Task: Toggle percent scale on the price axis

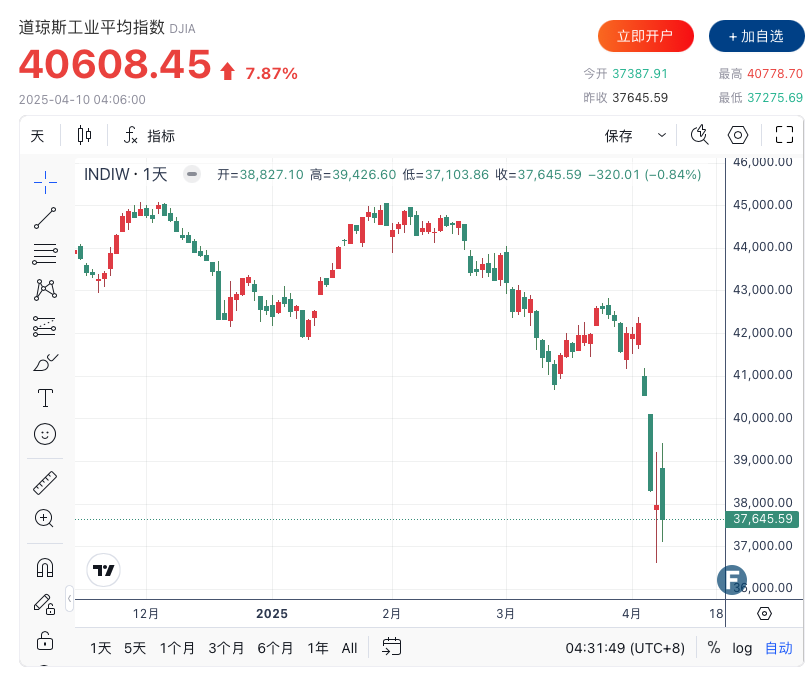Action: click(714, 647)
